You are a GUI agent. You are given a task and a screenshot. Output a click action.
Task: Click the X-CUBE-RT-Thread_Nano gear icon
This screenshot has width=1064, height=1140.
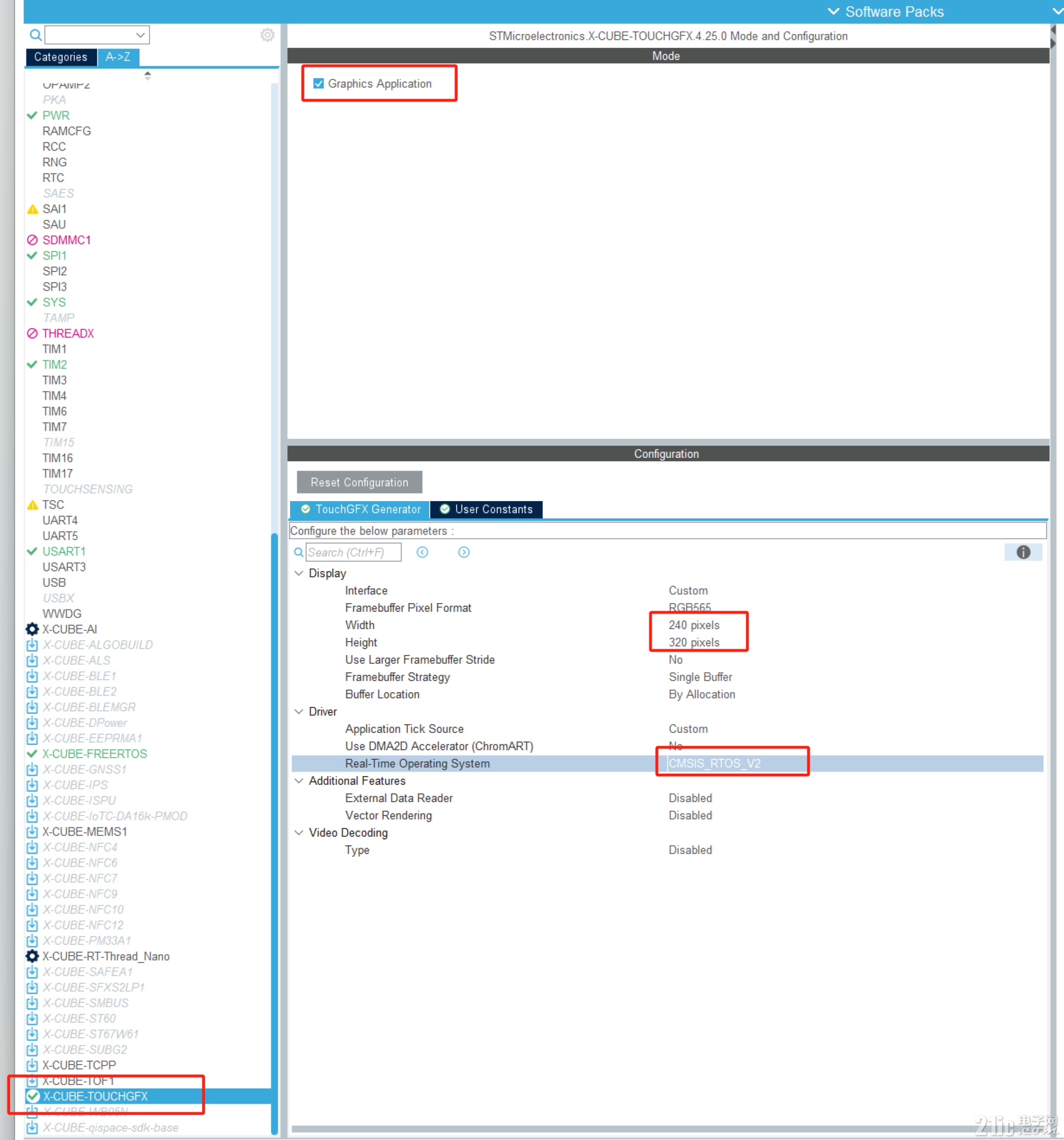point(32,955)
